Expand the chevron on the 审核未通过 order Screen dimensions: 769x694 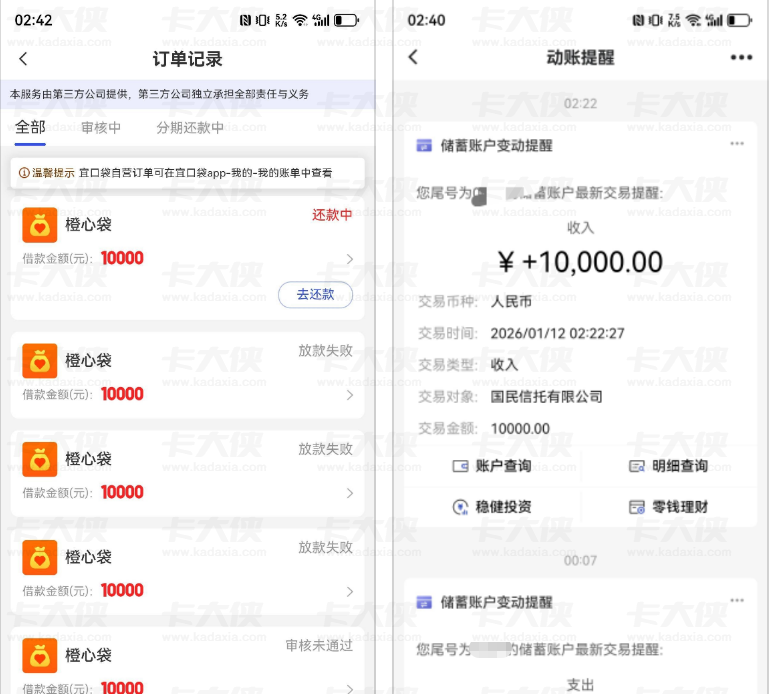pyautogui.click(x=350, y=688)
